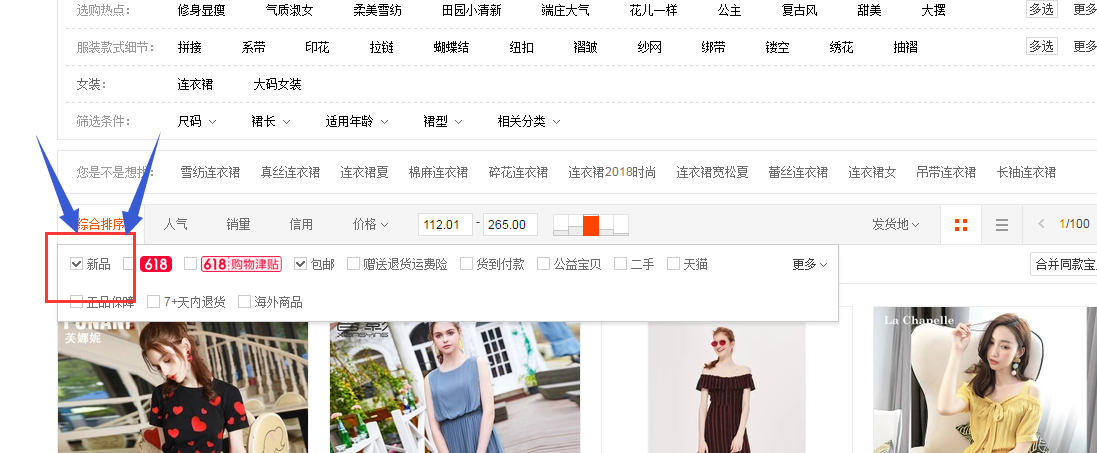The height and width of the screenshot is (453, 1097).
Task: Click the highlighted orange price distribution bar
Action: pos(591,225)
